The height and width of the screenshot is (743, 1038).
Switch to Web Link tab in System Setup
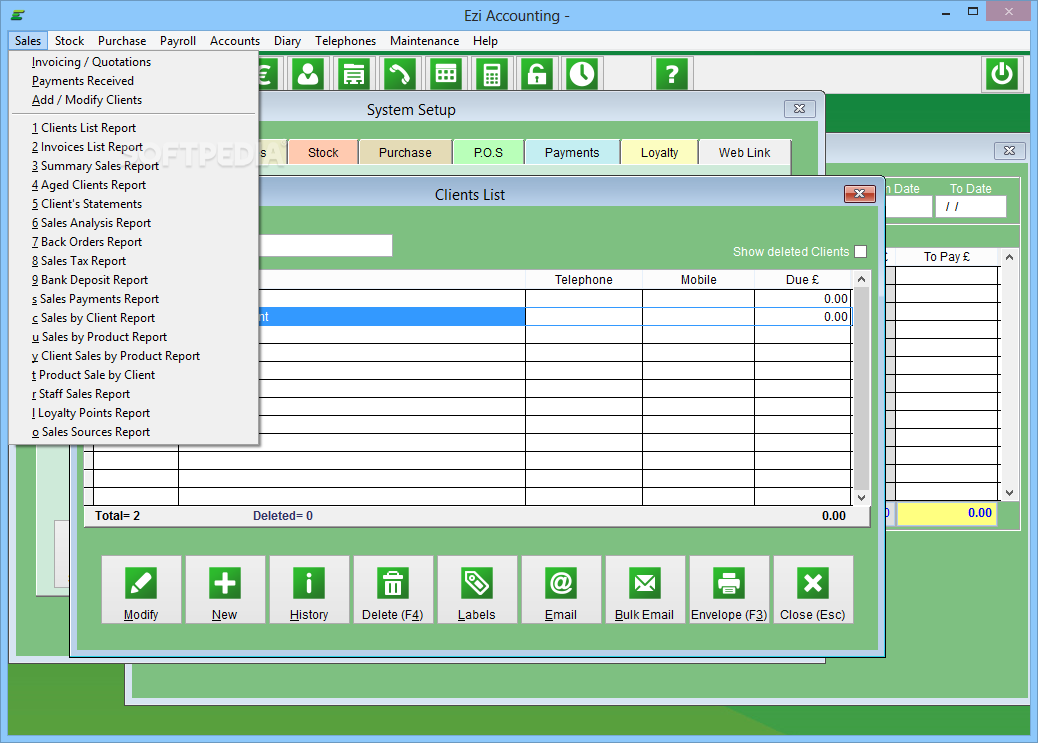click(x=745, y=152)
